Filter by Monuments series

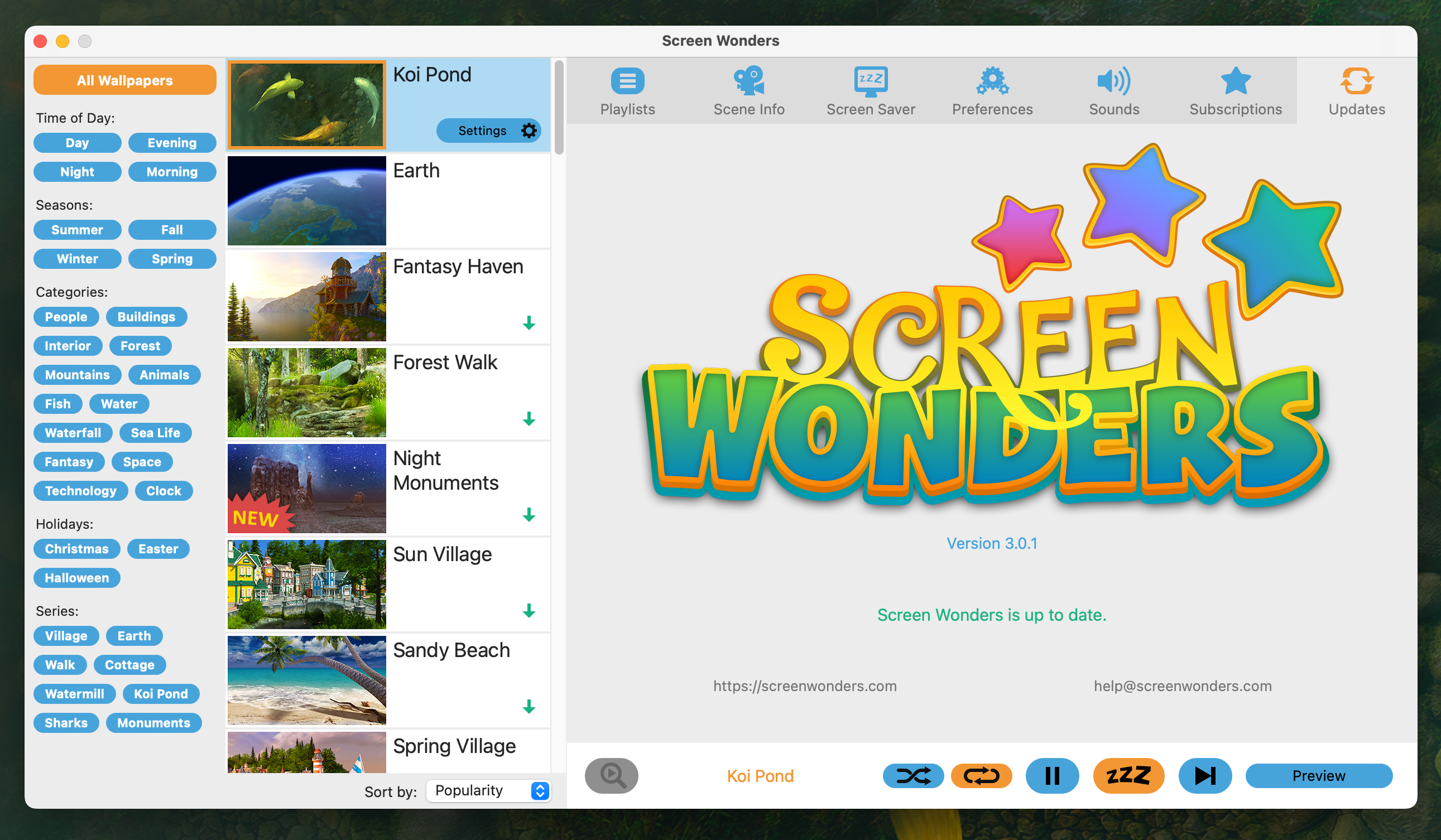pos(154,723)
